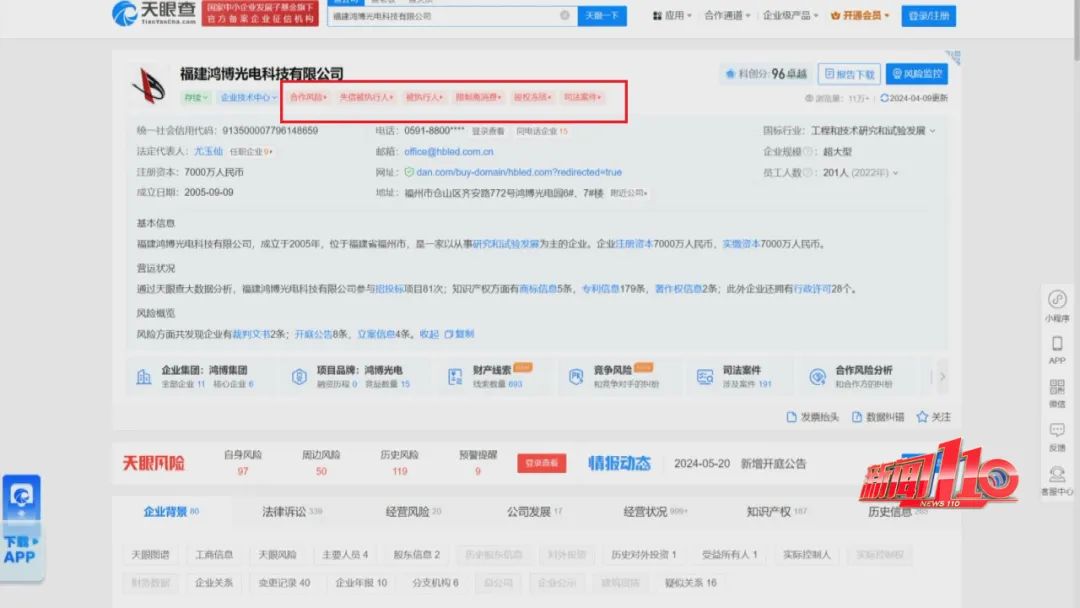
Task: Open the 开通会员 dropdown
Action: 860,15
